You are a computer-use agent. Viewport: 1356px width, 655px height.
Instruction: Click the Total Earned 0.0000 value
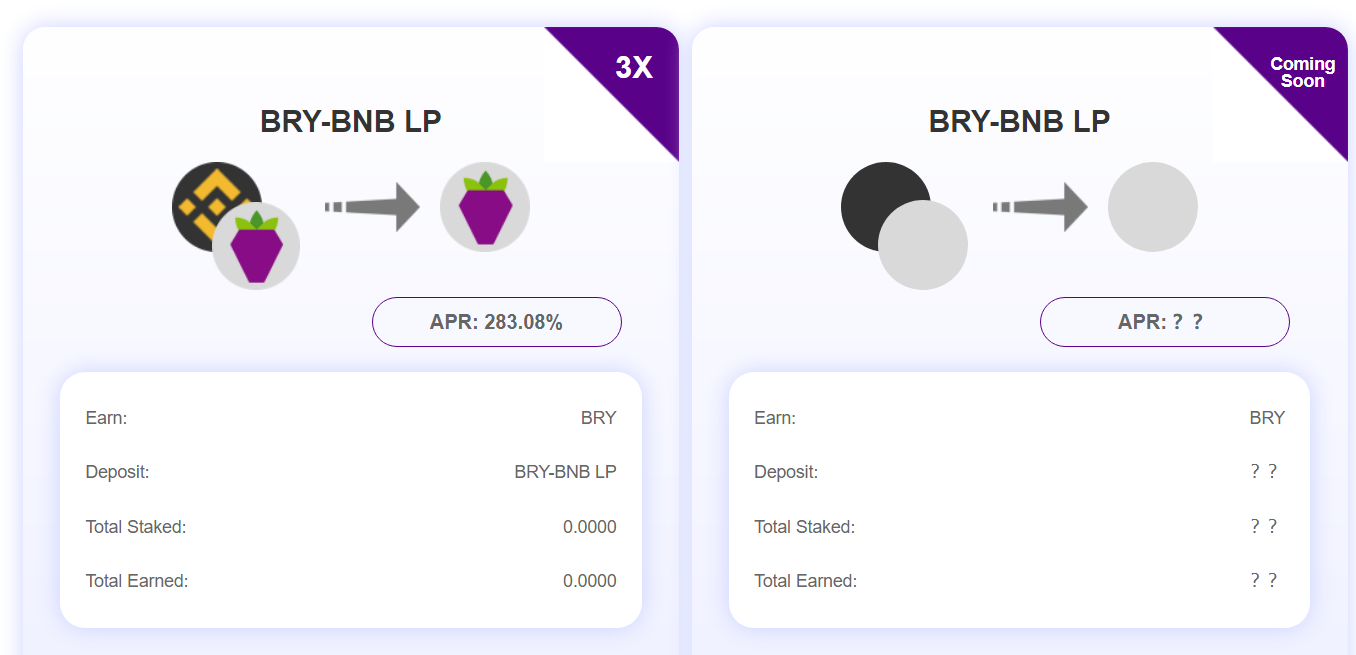(x=589, y=581)
